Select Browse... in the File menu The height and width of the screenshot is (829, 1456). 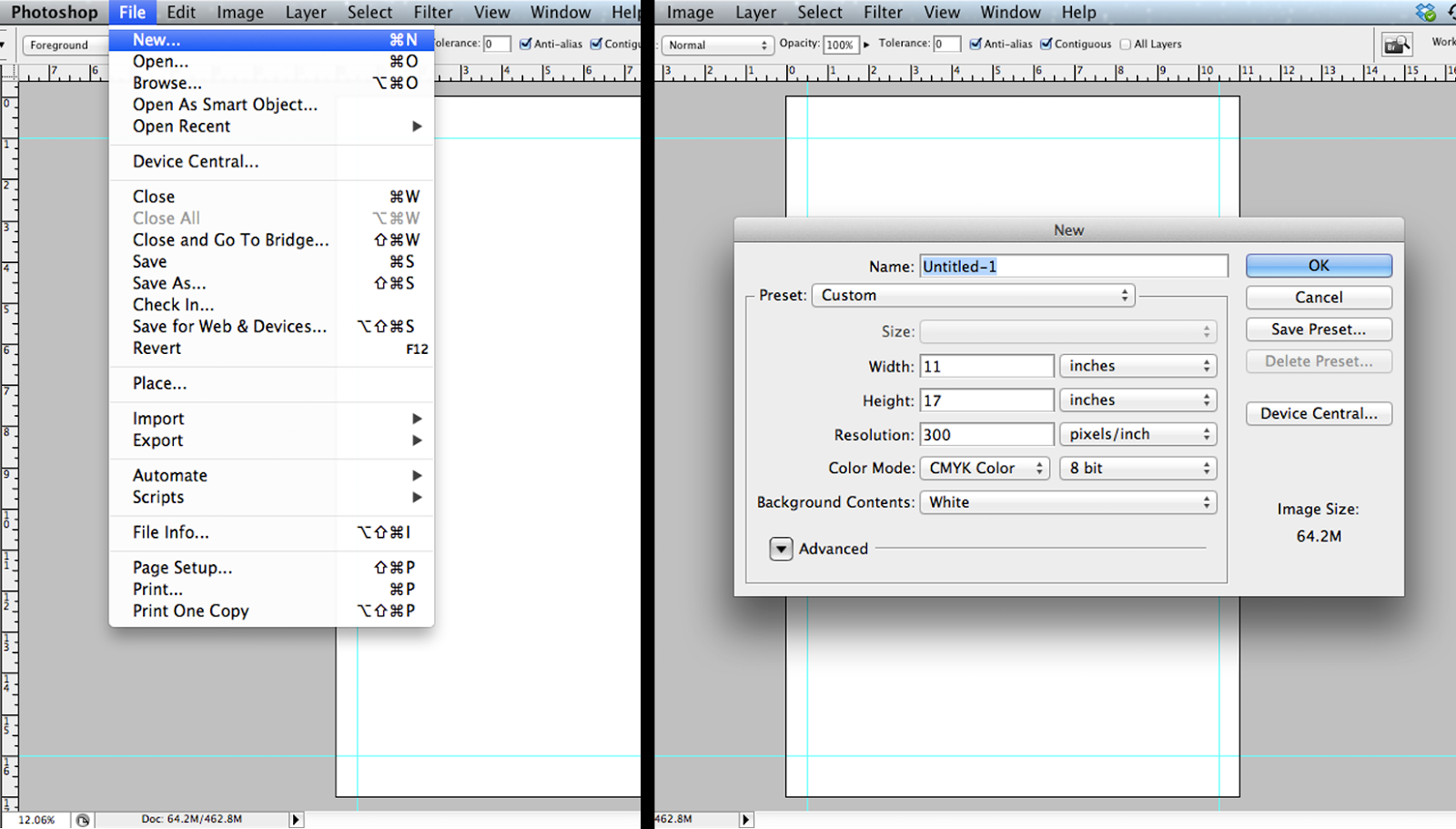(271, 83)
